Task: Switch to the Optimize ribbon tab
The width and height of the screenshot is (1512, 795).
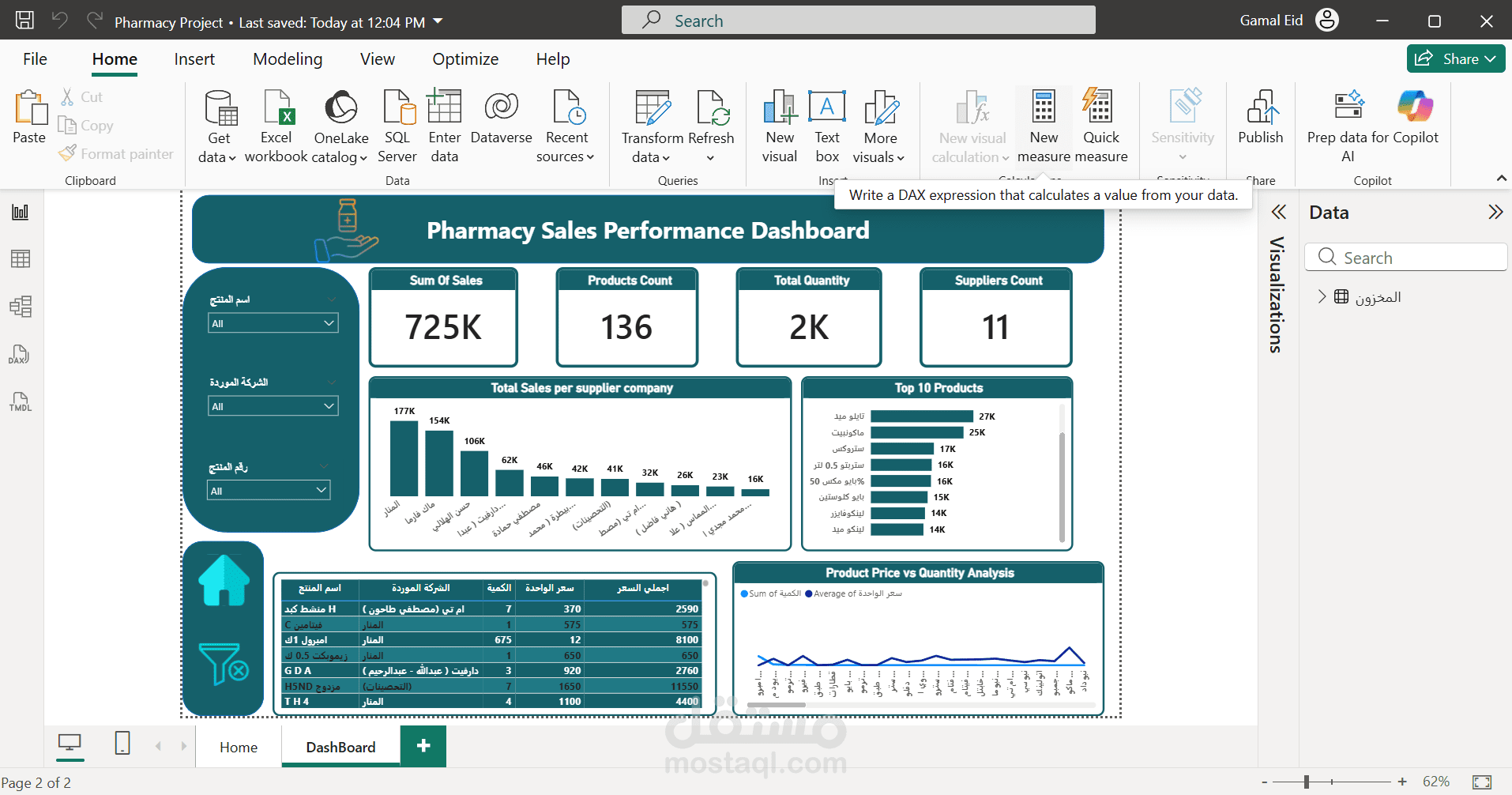Action: point(465,59)
